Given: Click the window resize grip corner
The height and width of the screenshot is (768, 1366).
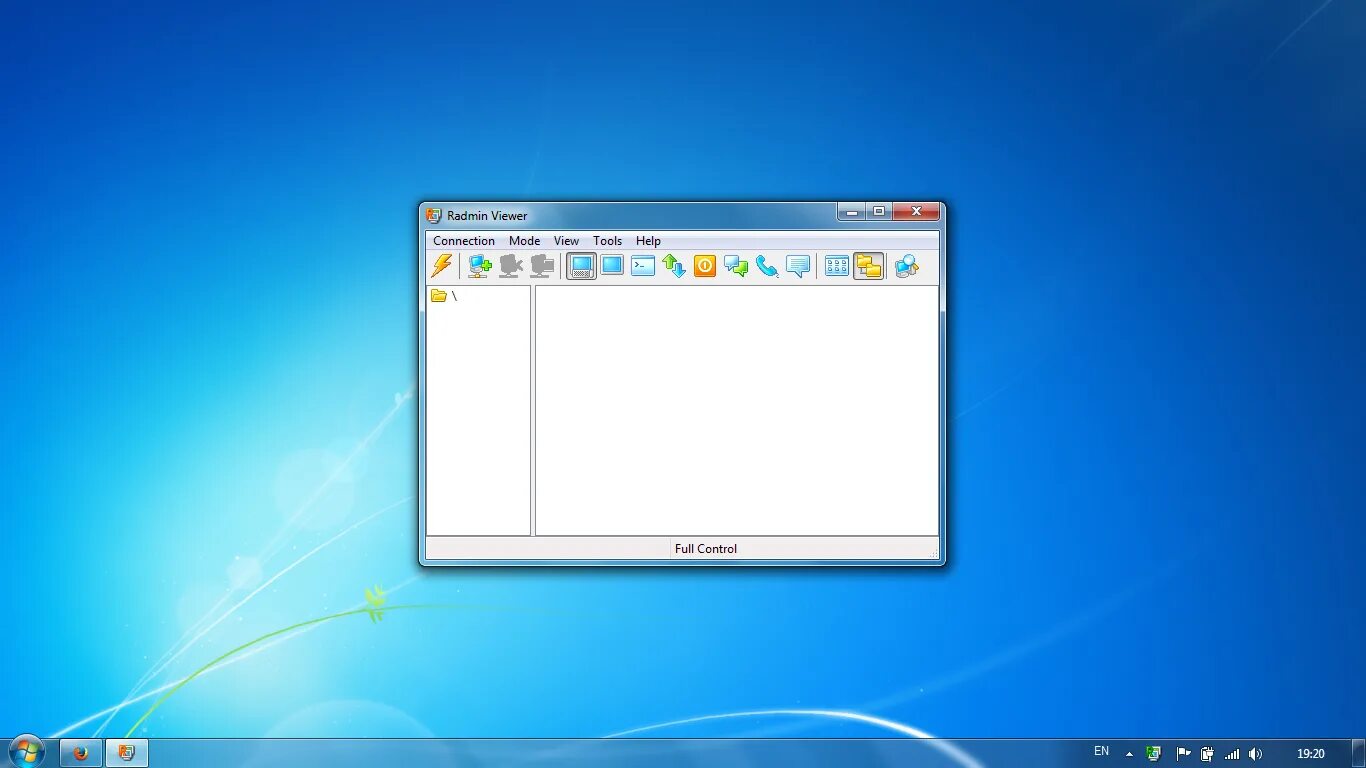Looking at the screenshot, I should tap(934, 553).
